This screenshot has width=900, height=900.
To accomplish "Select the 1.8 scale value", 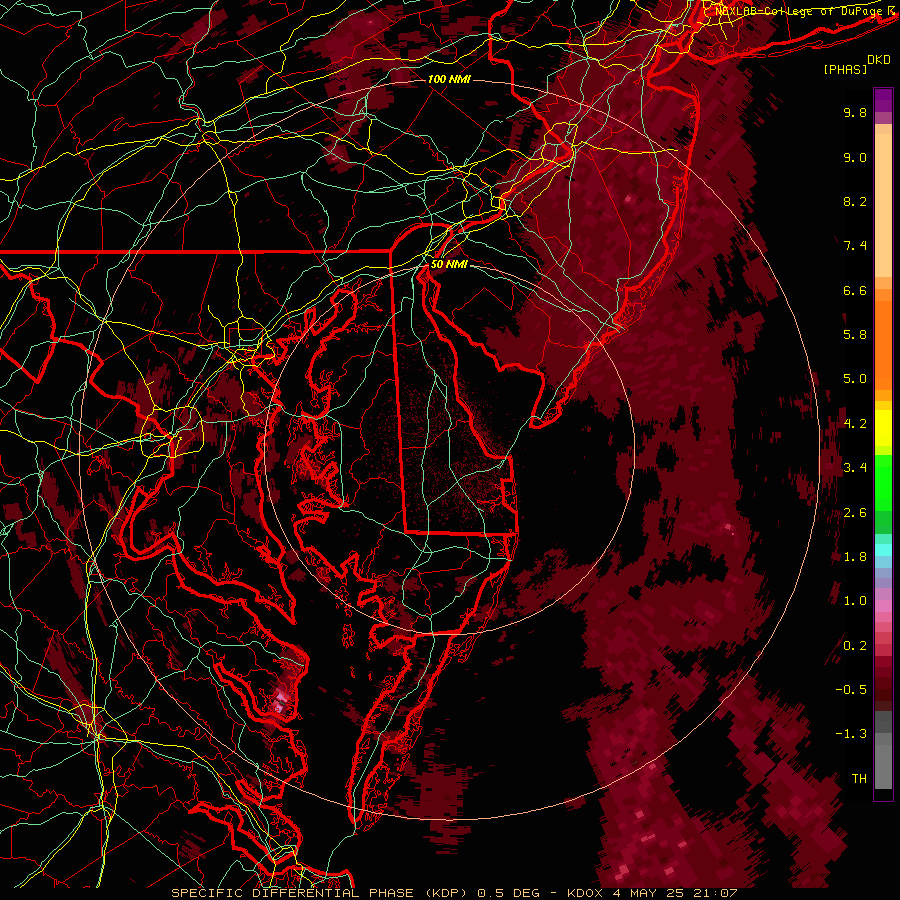I will coord(855,557).
